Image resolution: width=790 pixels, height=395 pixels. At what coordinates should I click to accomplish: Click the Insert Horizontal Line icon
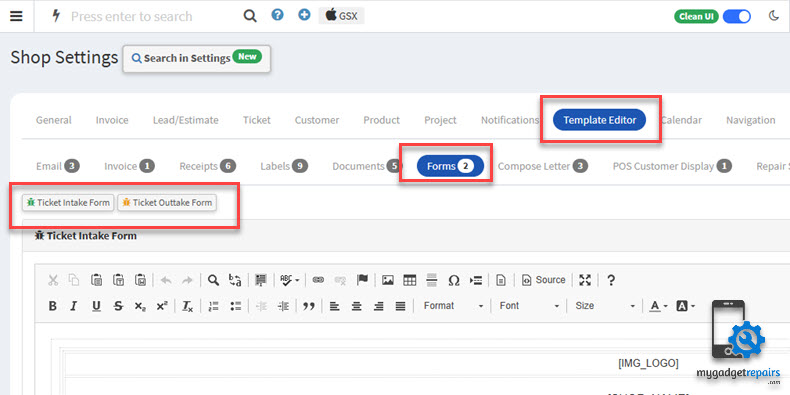coord(432,280)
